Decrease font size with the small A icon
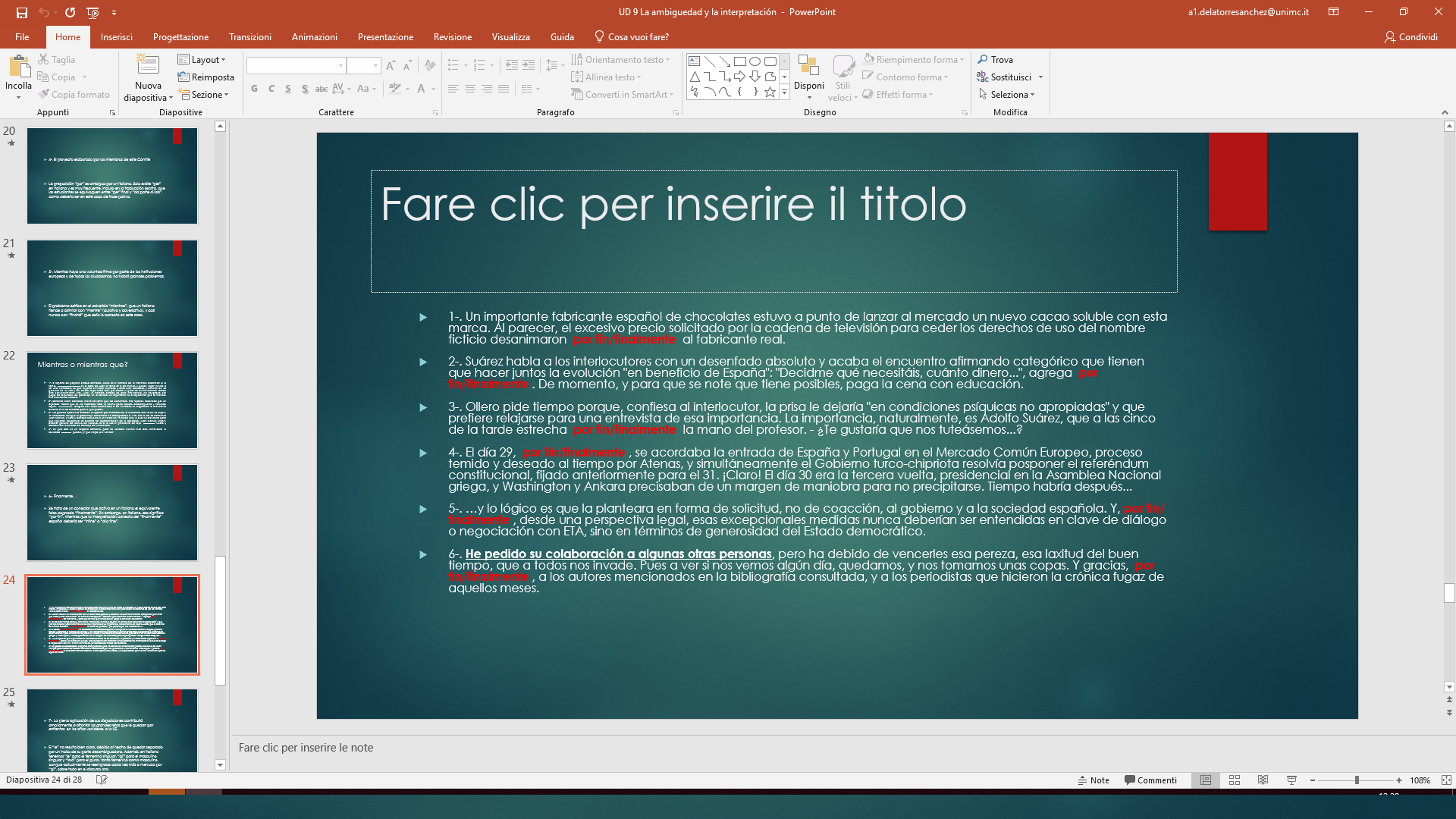The width and height of the screenshot is (1456, 819). click(x=408, y=66)
